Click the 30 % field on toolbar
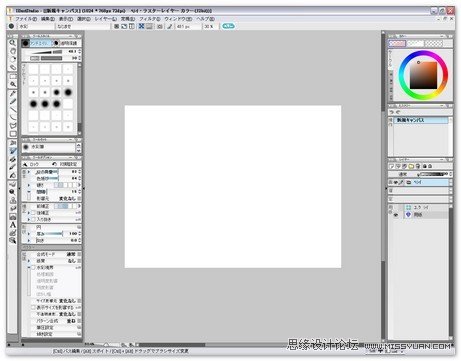Viewport: 461px width, 361px height. pyautogui.click(x=210, y=26)
